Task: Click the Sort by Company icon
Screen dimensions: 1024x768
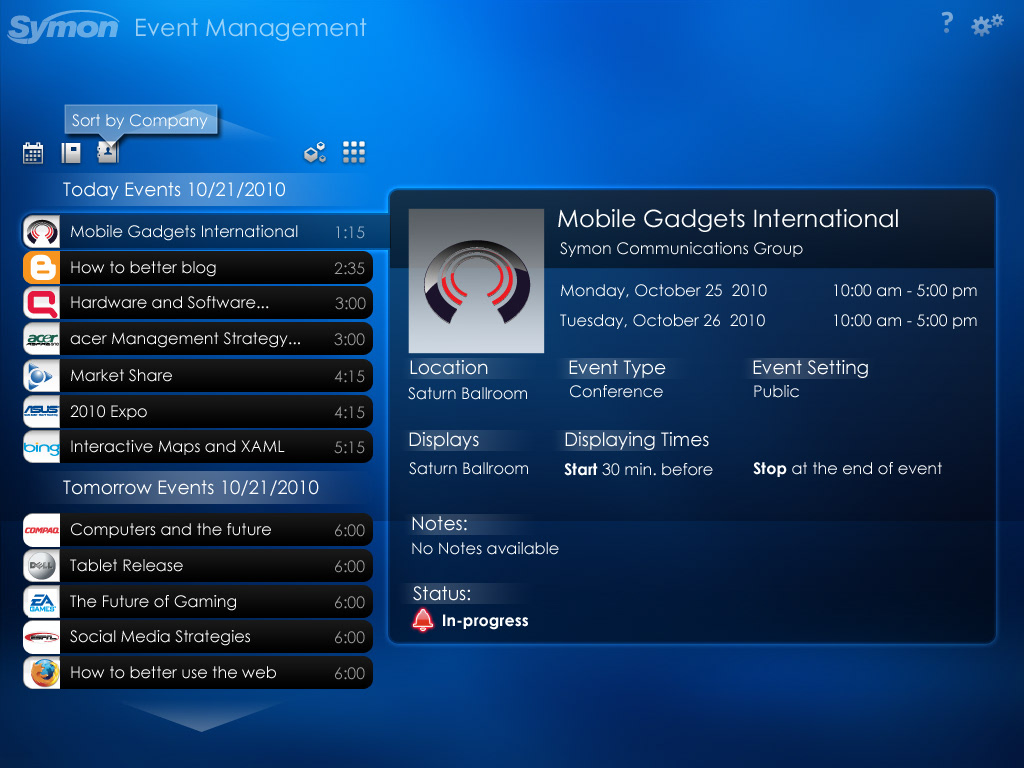Action: pyautogui.click(x=107, y=152)
